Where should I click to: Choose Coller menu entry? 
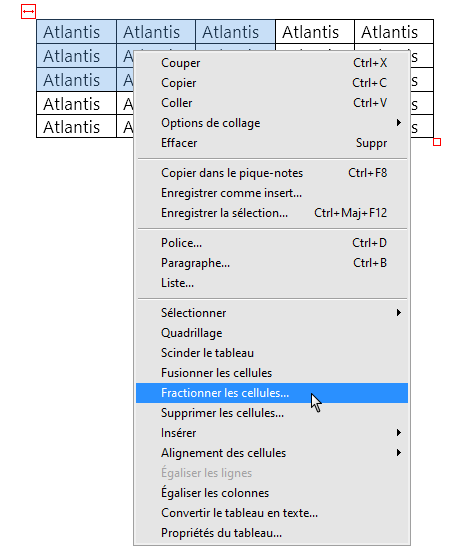tap(272, 103)
